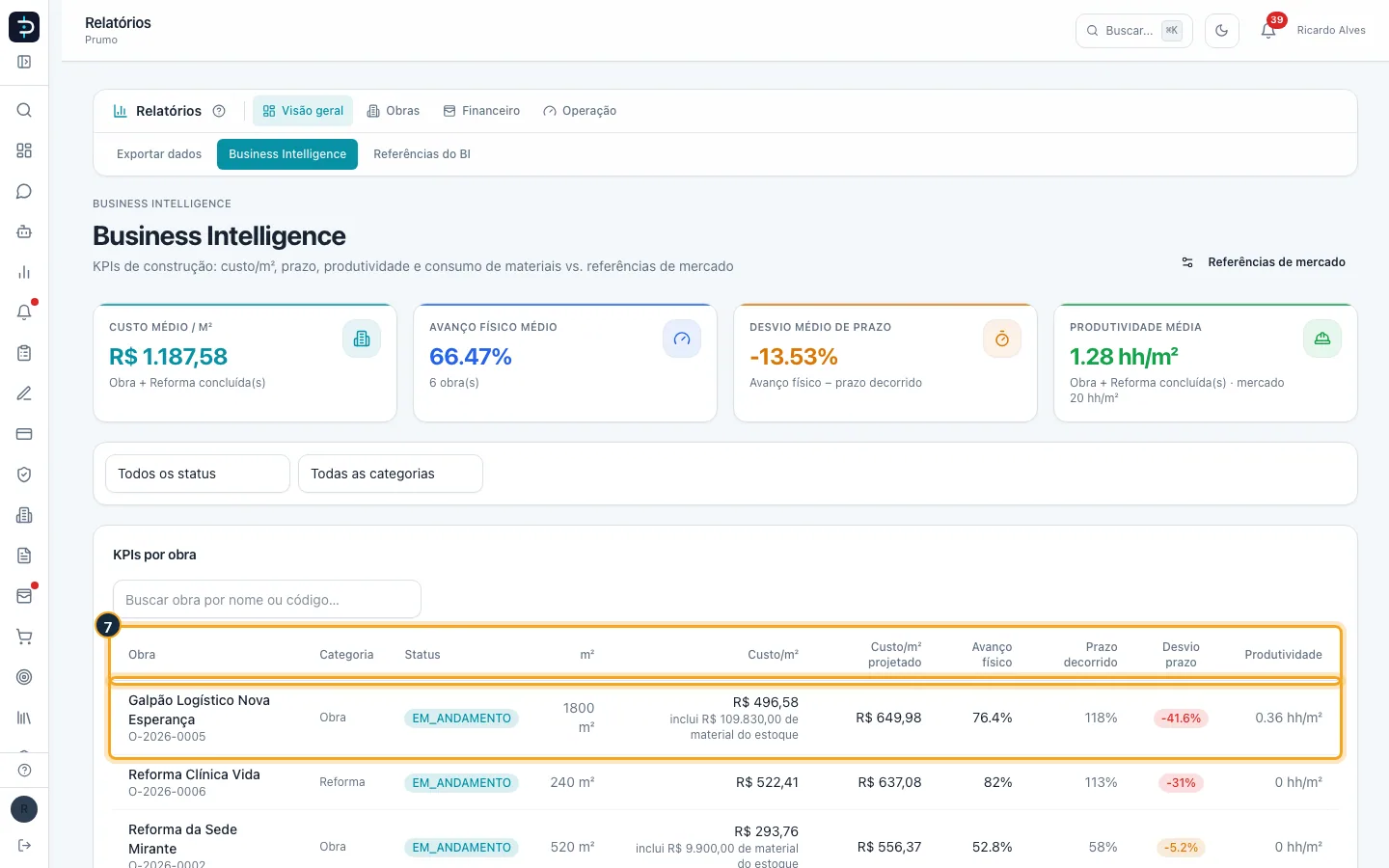The image size is (1389, 868).
Task: Click the logout icon at sidebar bottom
Action: click(x=24, y=846)
